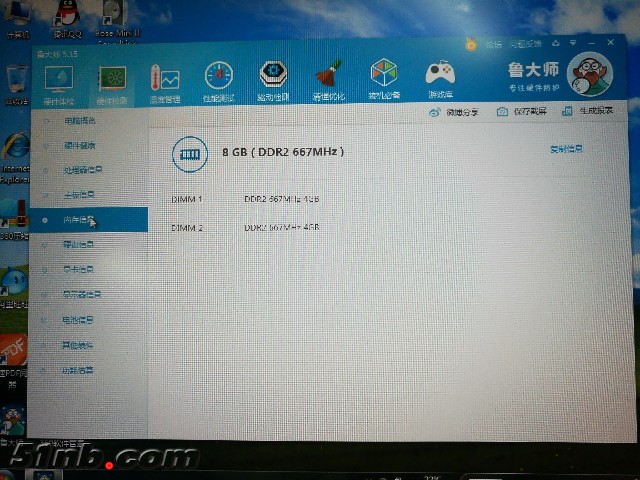Select 处理器信息 in the sidebar
This screenshot has height=480, width=640.
[x=83, y=169]
